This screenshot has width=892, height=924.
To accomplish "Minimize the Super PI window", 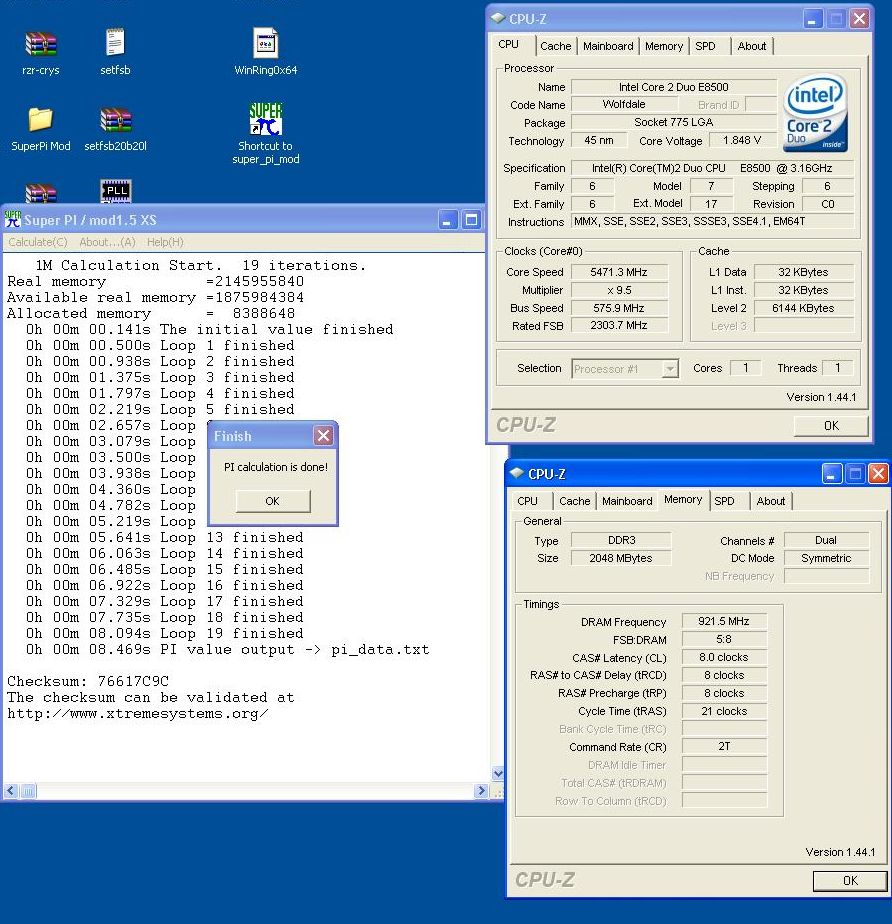I will [448, 220].
